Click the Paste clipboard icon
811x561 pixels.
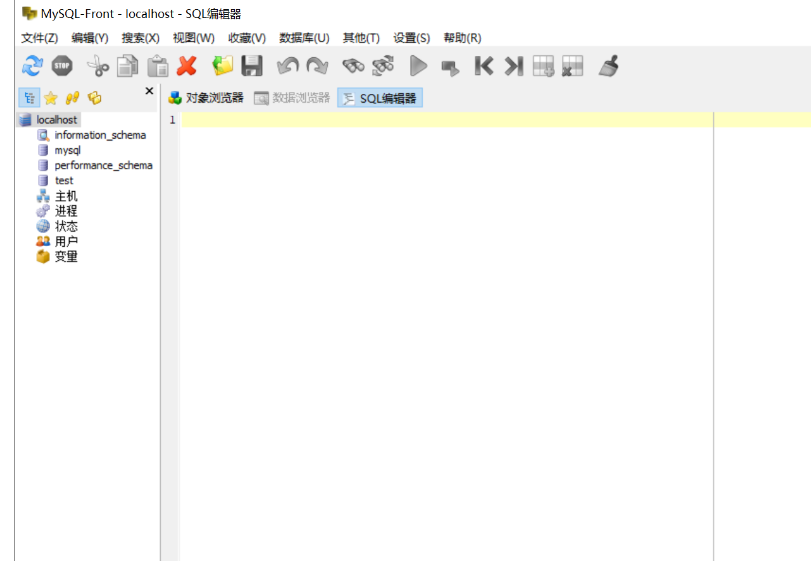pos(158,66)
